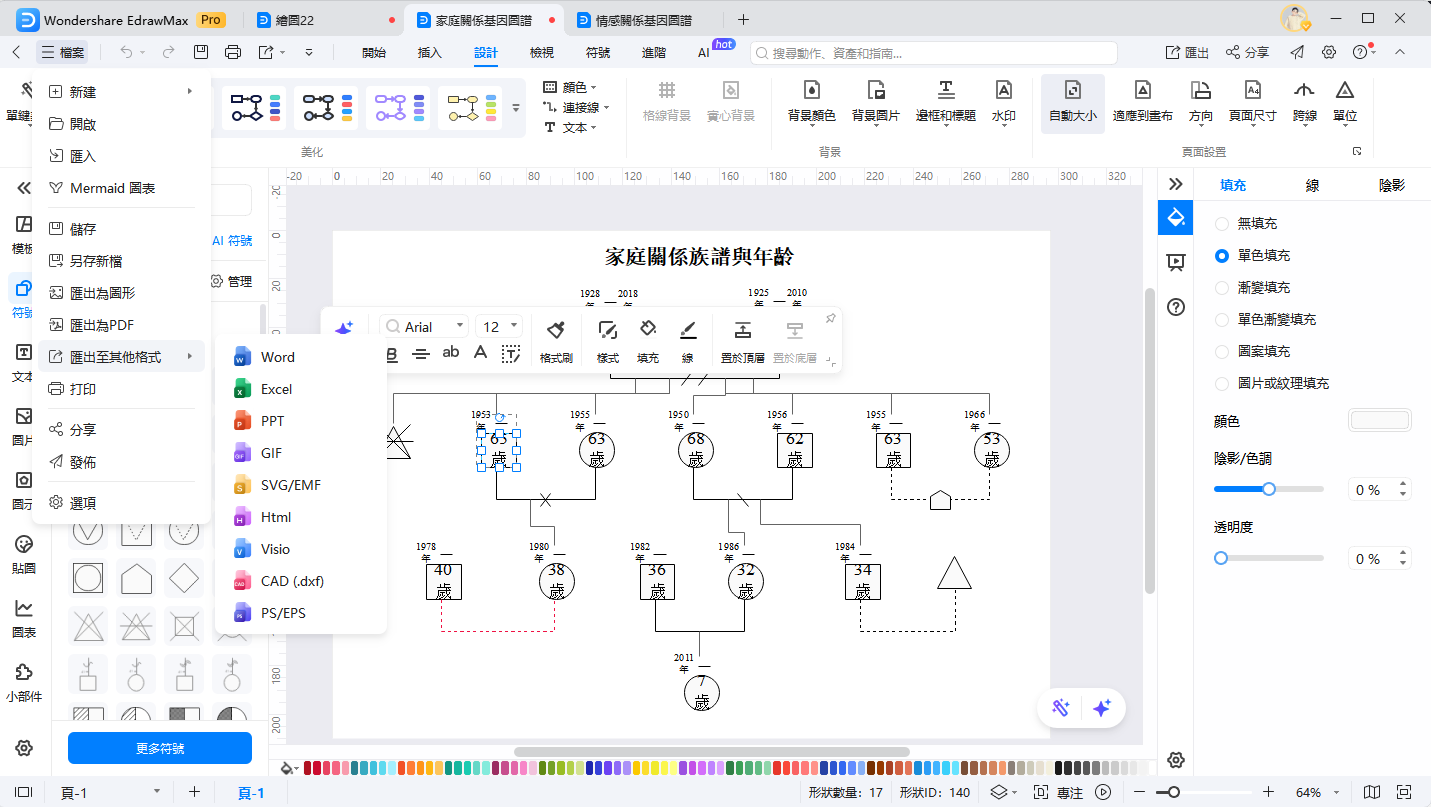Toggle bold formatting on floating toolbar

pos(392,352)
